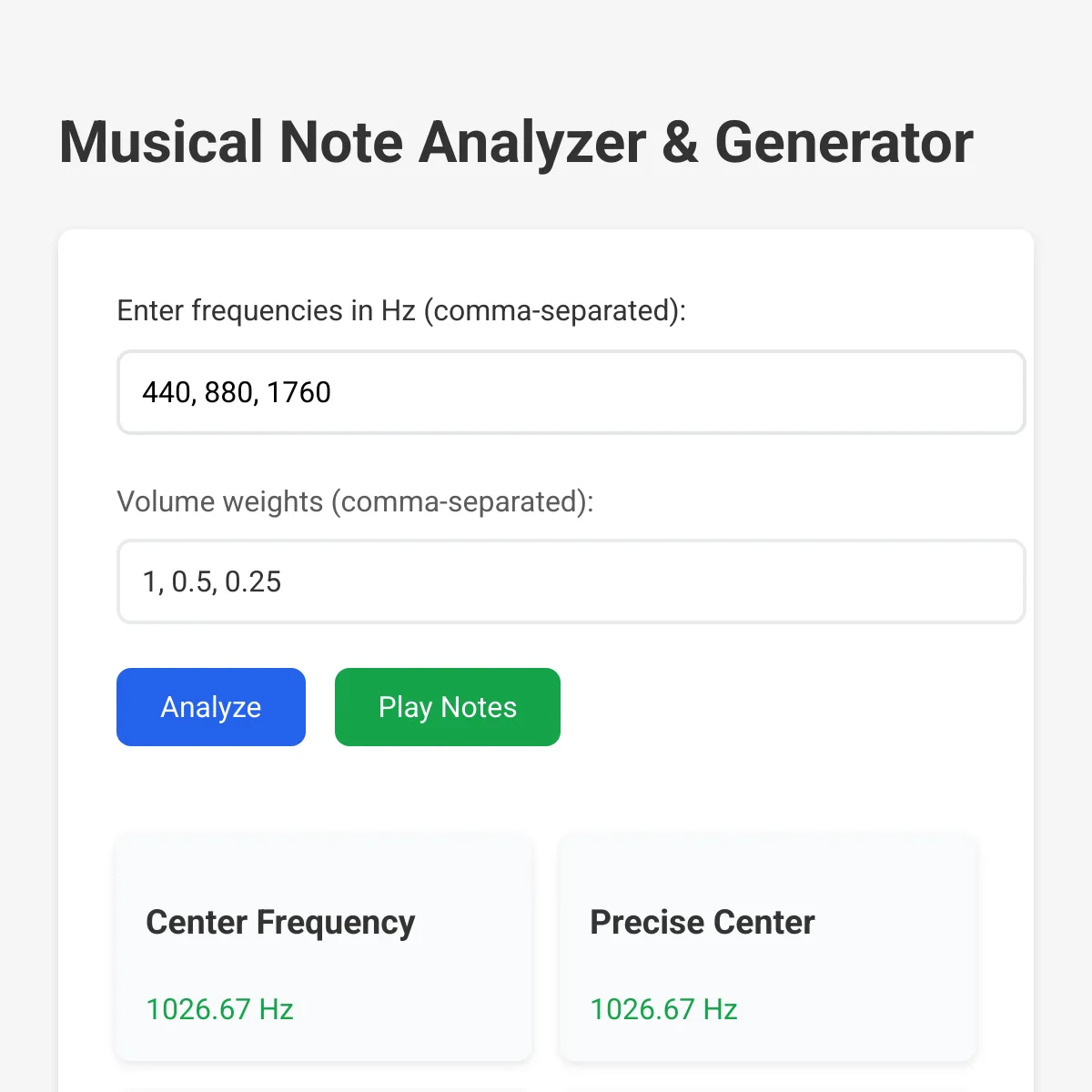Click the 'Enter frequencies in Hz' label
Screen dimensions: 1092x1092
pos(401,310)
